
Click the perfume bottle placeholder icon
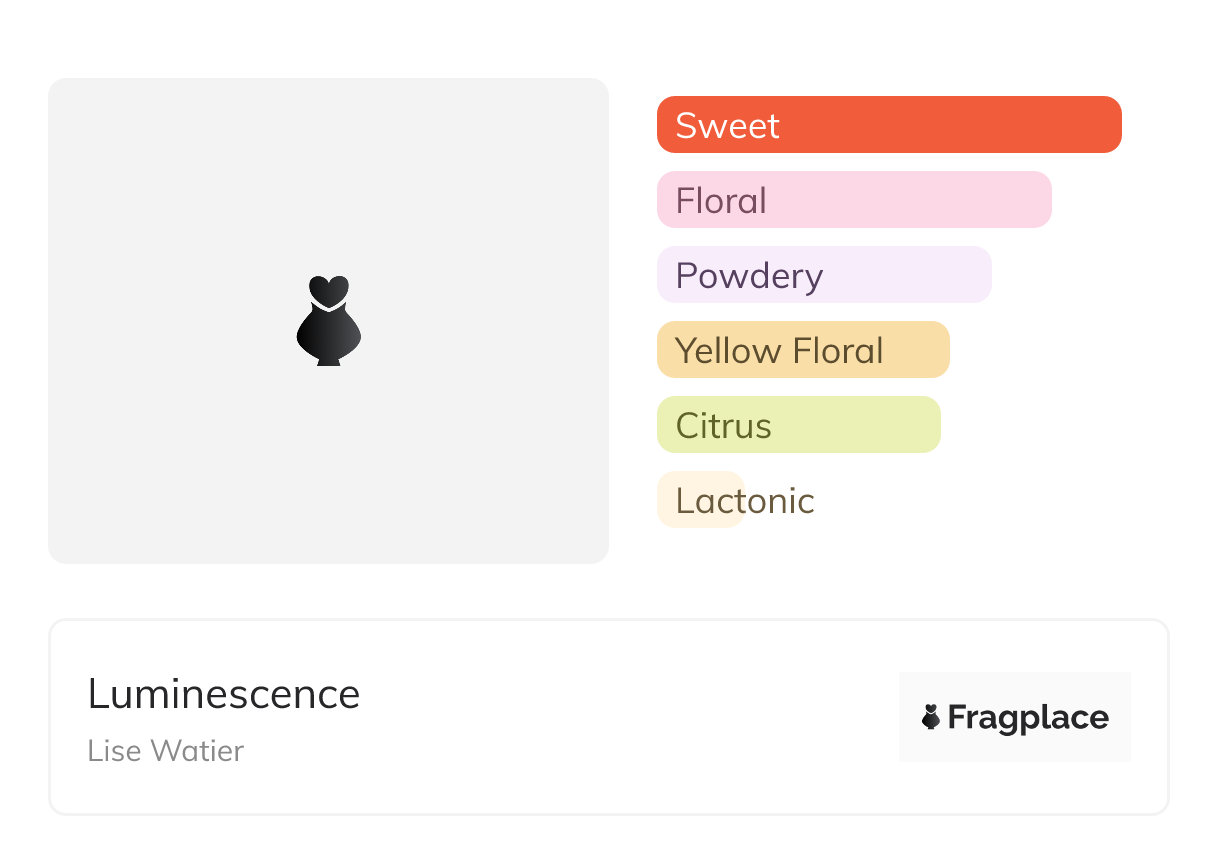[x=328, y=320]
